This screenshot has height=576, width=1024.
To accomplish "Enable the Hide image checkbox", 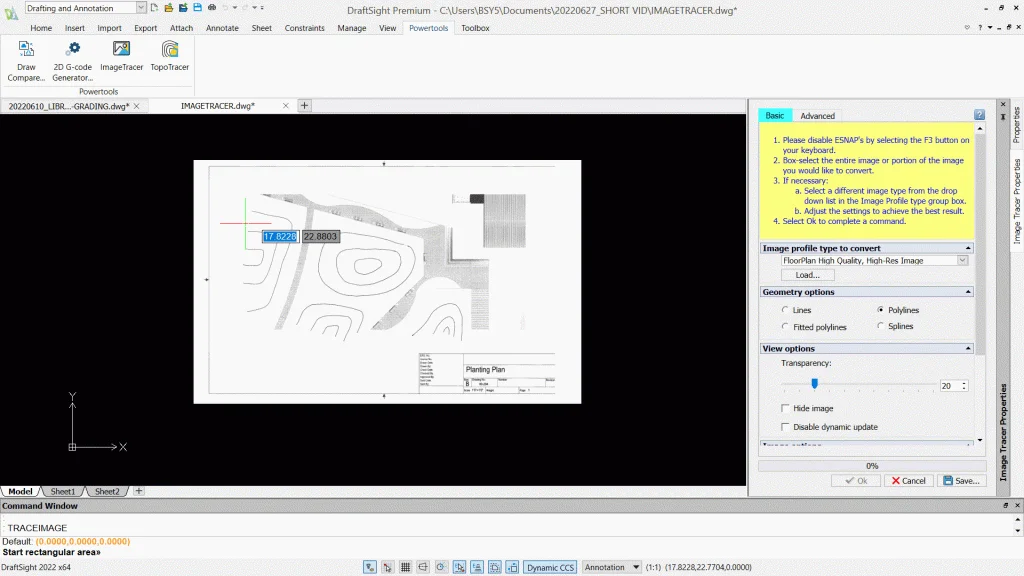I will pyautogui.click(x=785, y=408).
